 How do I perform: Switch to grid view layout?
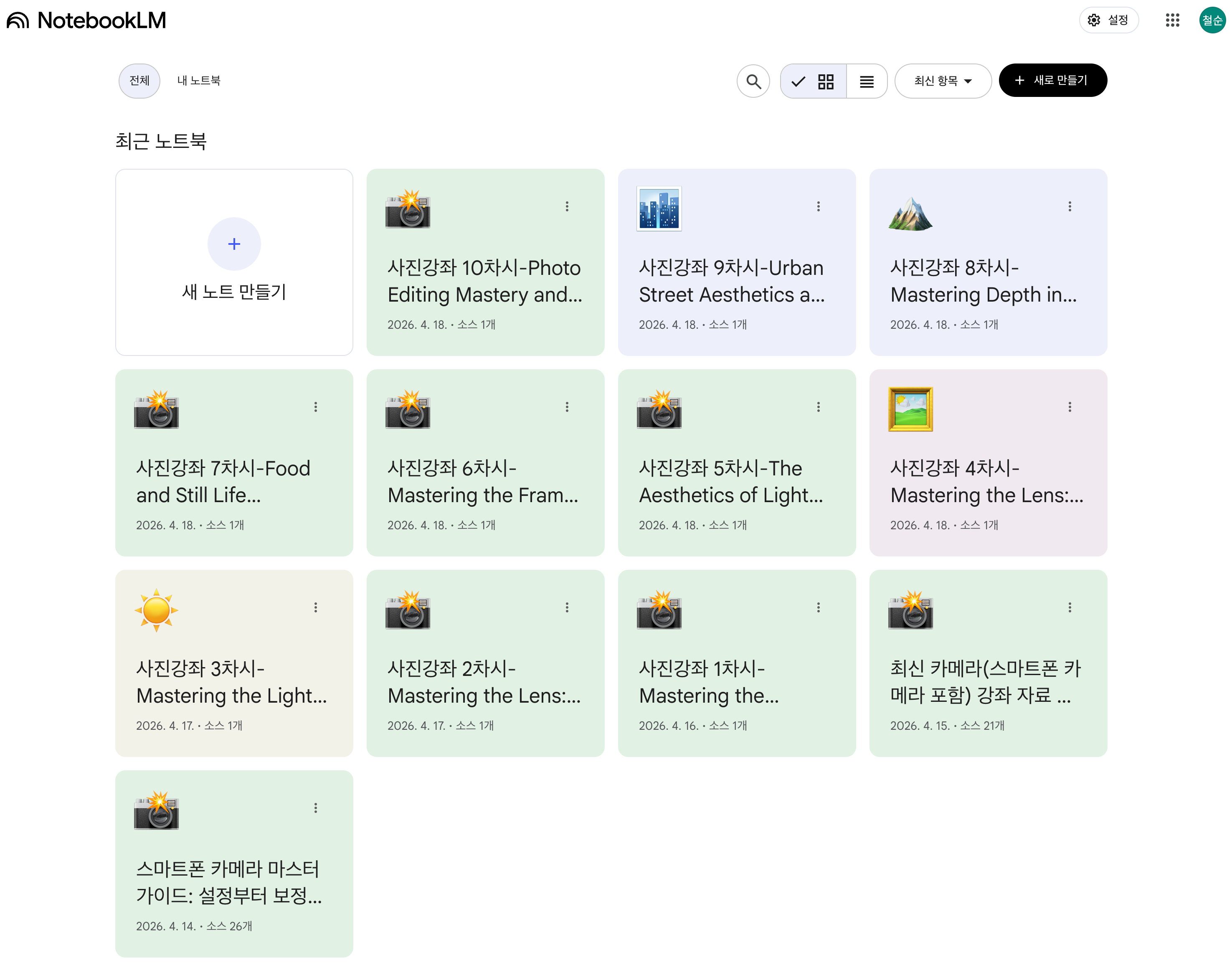(x=825, y=81)
